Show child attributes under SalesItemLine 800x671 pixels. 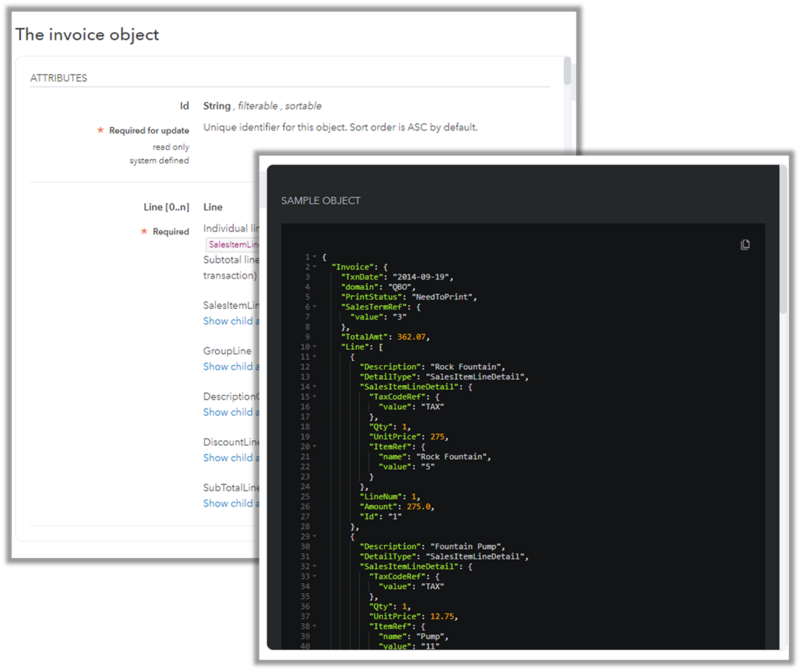[231, 321]
